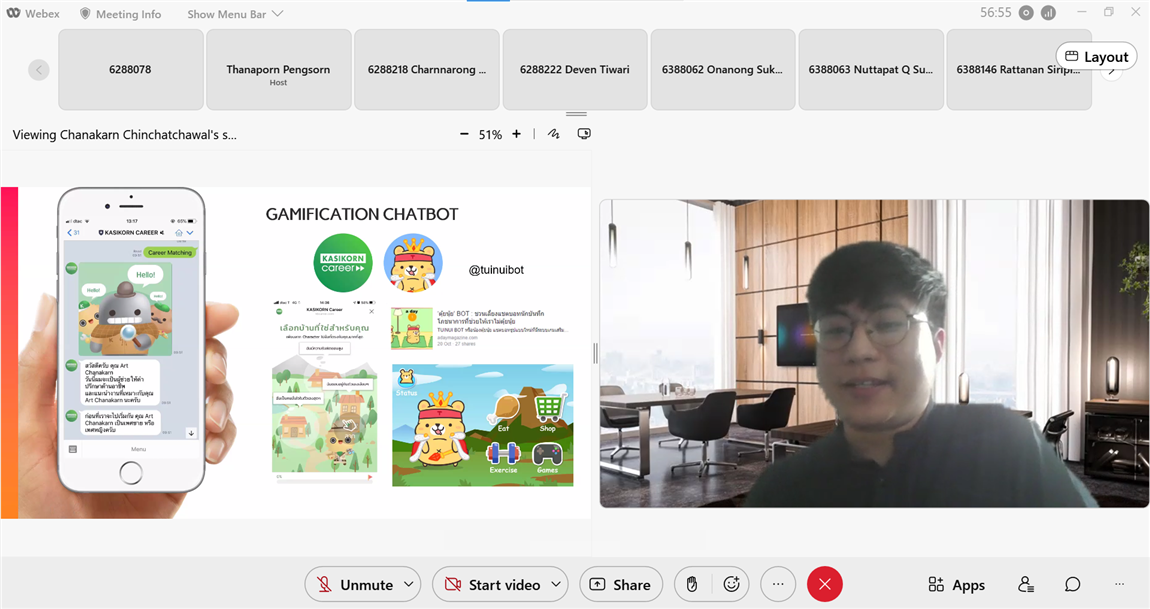This screenshot has width=1150, height=609.
Task: Open the Apps panel
Action: click(956, 584)
